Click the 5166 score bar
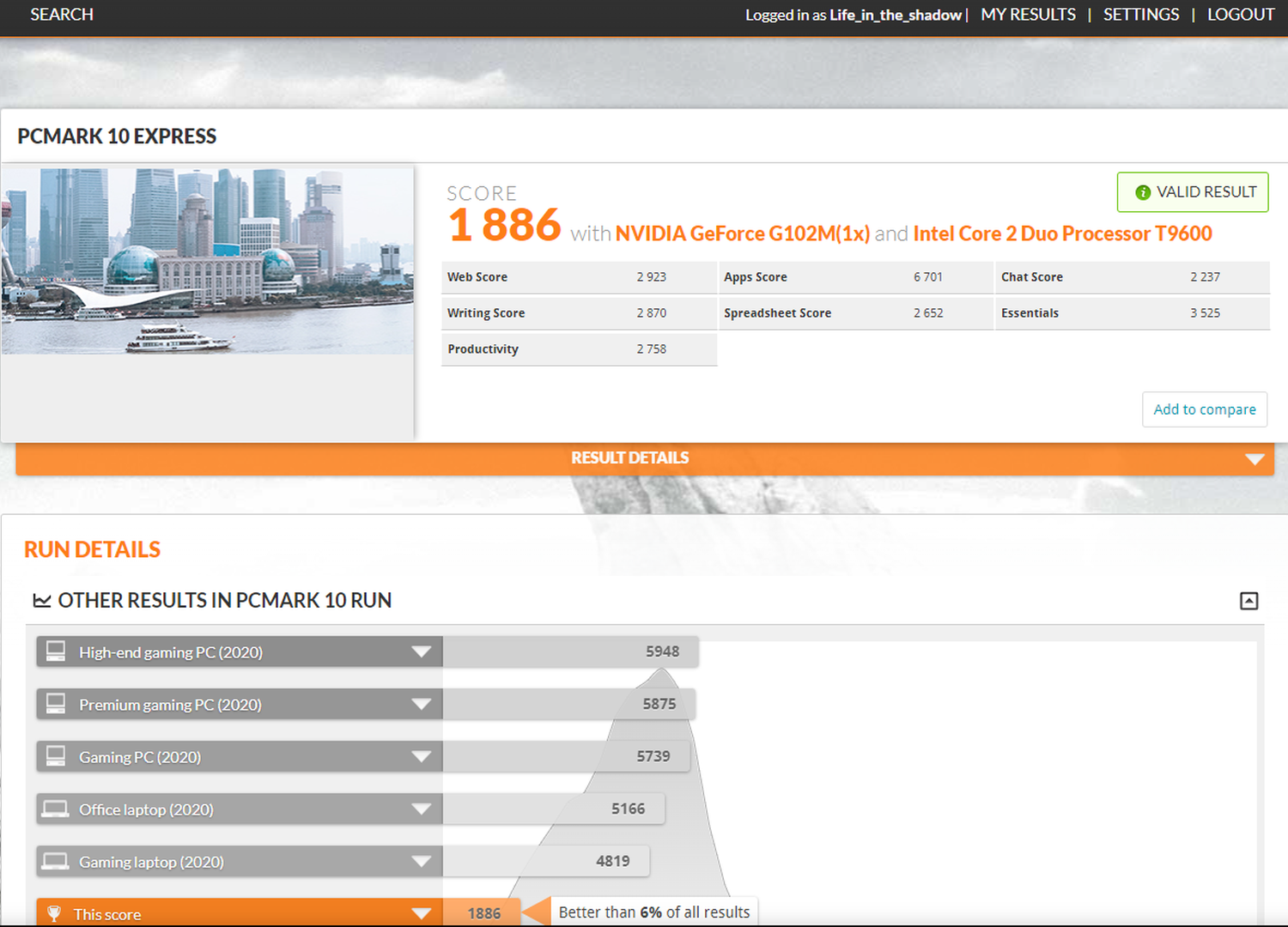This screenshot has height=927, width=1288. pos(553,809)
